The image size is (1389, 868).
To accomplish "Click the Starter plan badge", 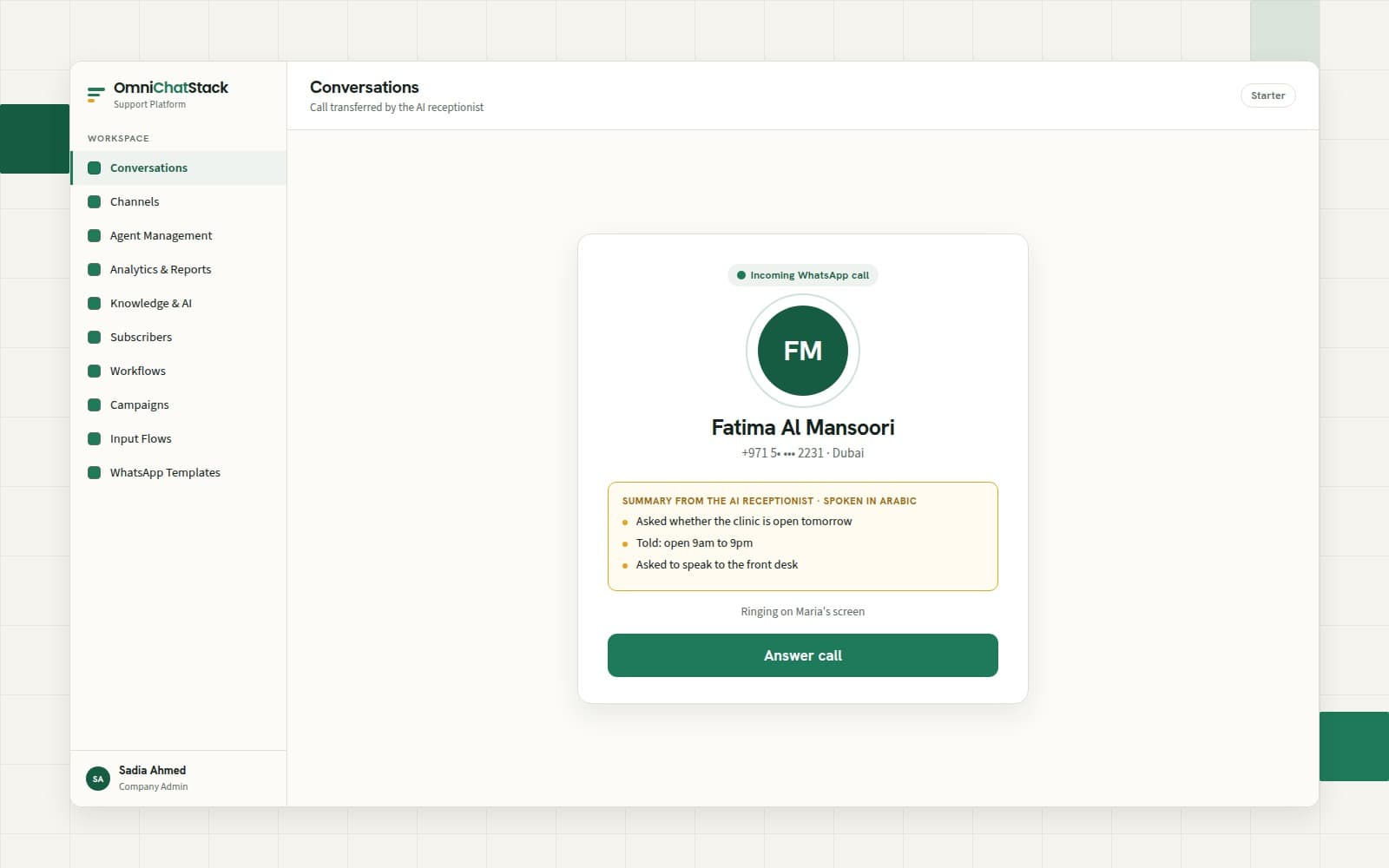I will [1268, 95].
